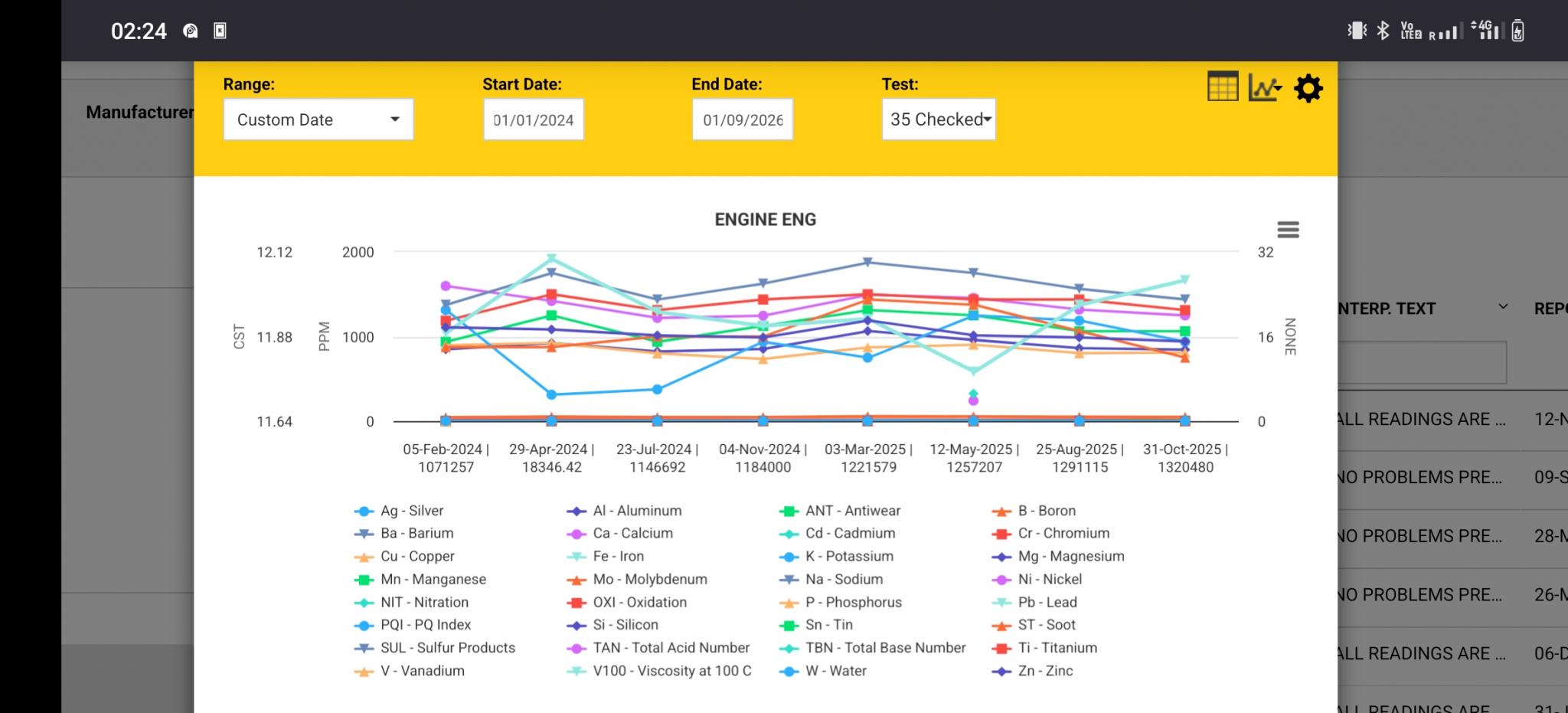Open the line chart type icon
The image size is (1568, 713).
click(x=1264, y=87)
